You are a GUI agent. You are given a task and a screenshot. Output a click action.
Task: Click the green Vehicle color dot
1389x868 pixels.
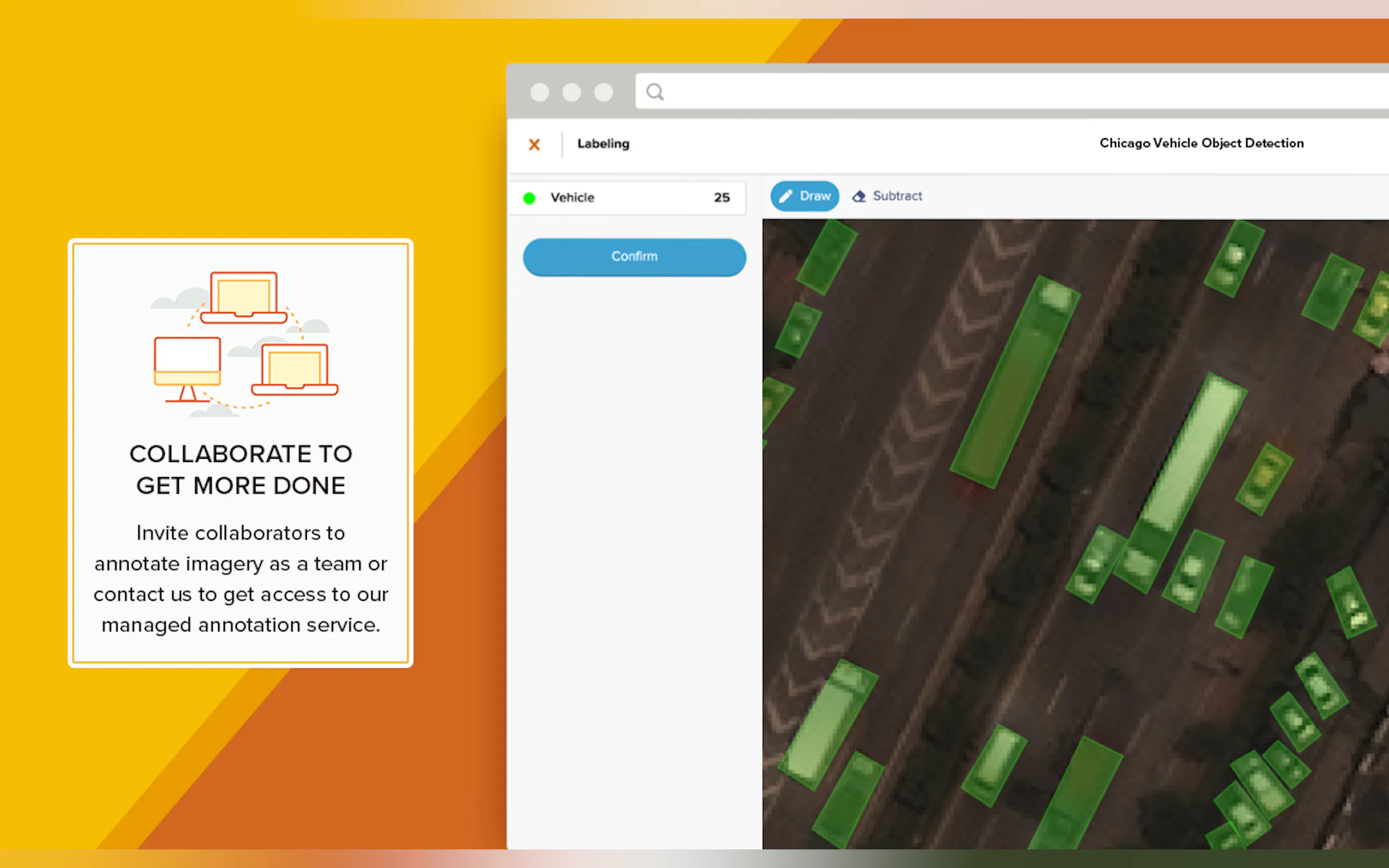coord(529,198)
